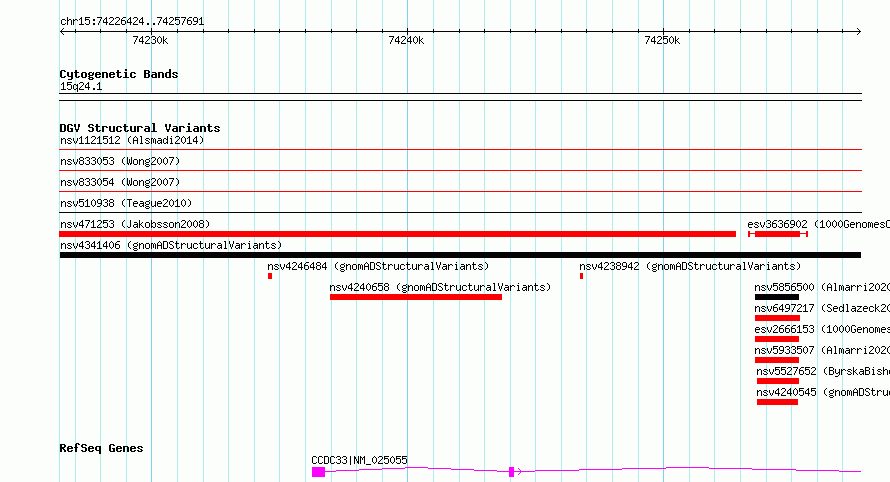This screenshot has width=890, height=482.
Task: Click the black nsv4341406 full-width bar
Action: pyautogui.click(x=460, y=255)
